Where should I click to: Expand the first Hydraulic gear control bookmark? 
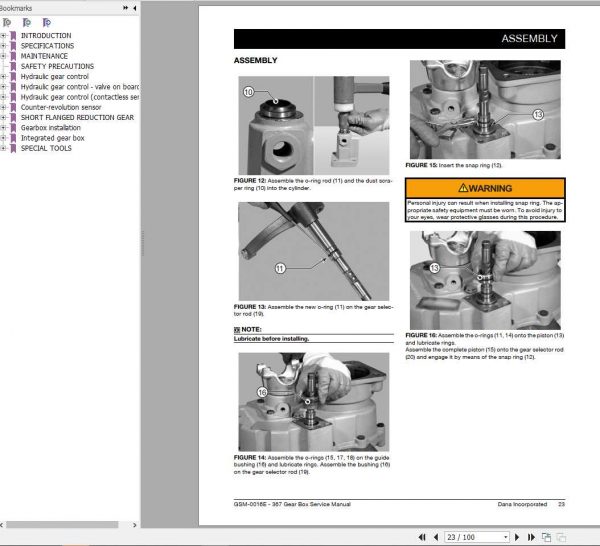3,77
